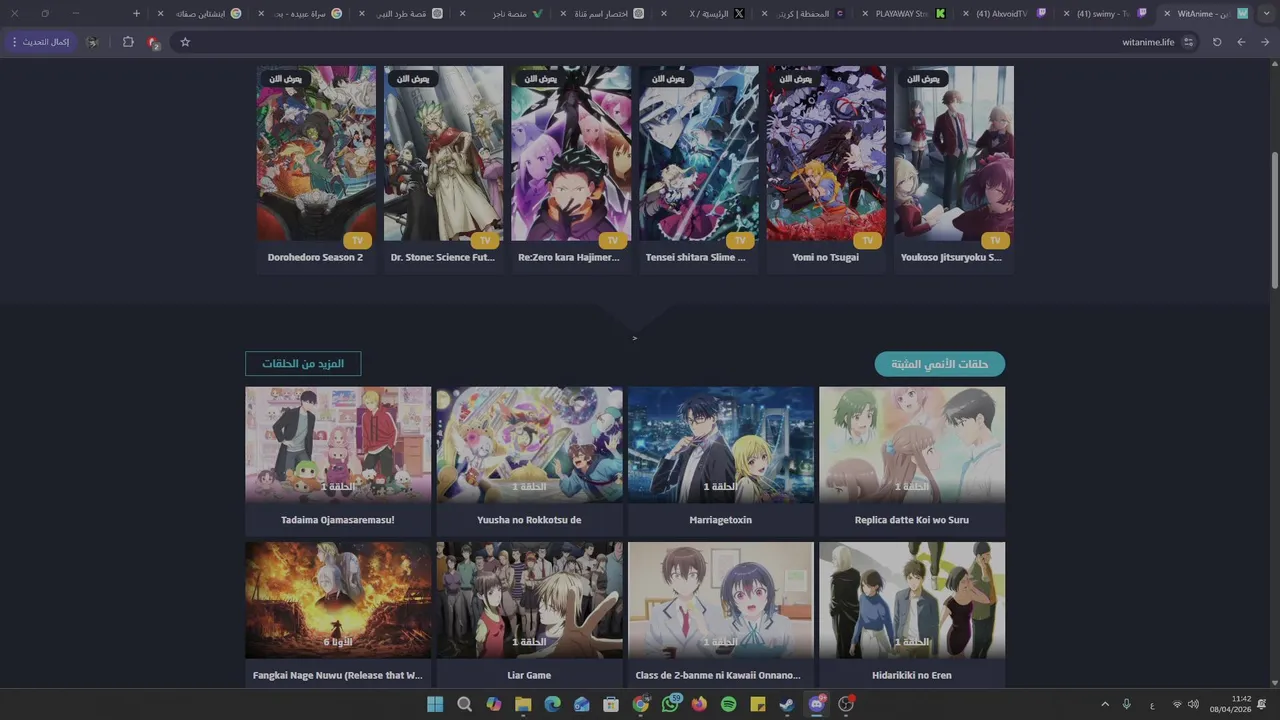Screen dimensions: 1280x720
Task: Click the small arrow below the carousel
Action: (634, 338)
